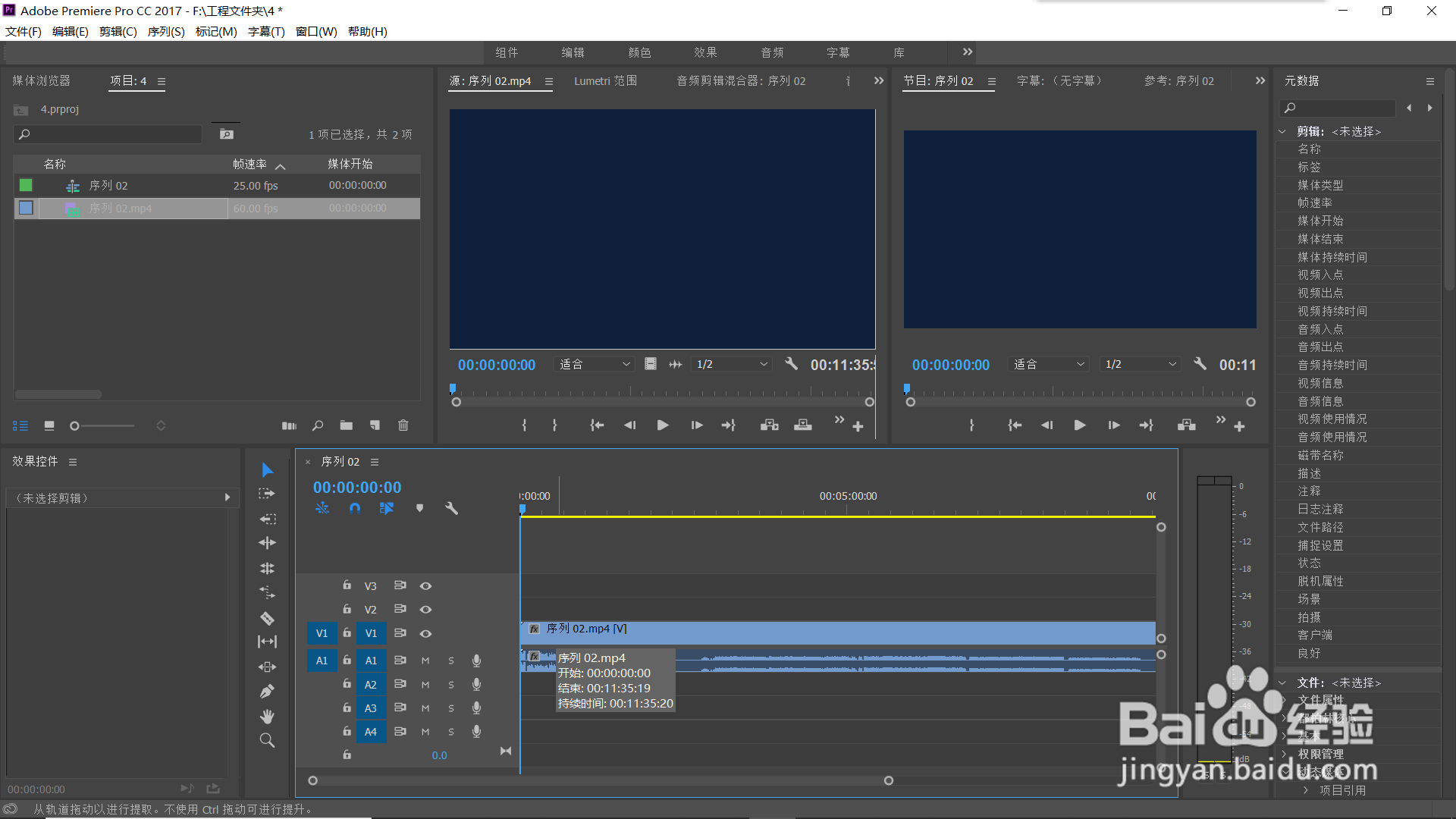Switch project panel to list view
Screen dimensions: 1456x819
20,426
